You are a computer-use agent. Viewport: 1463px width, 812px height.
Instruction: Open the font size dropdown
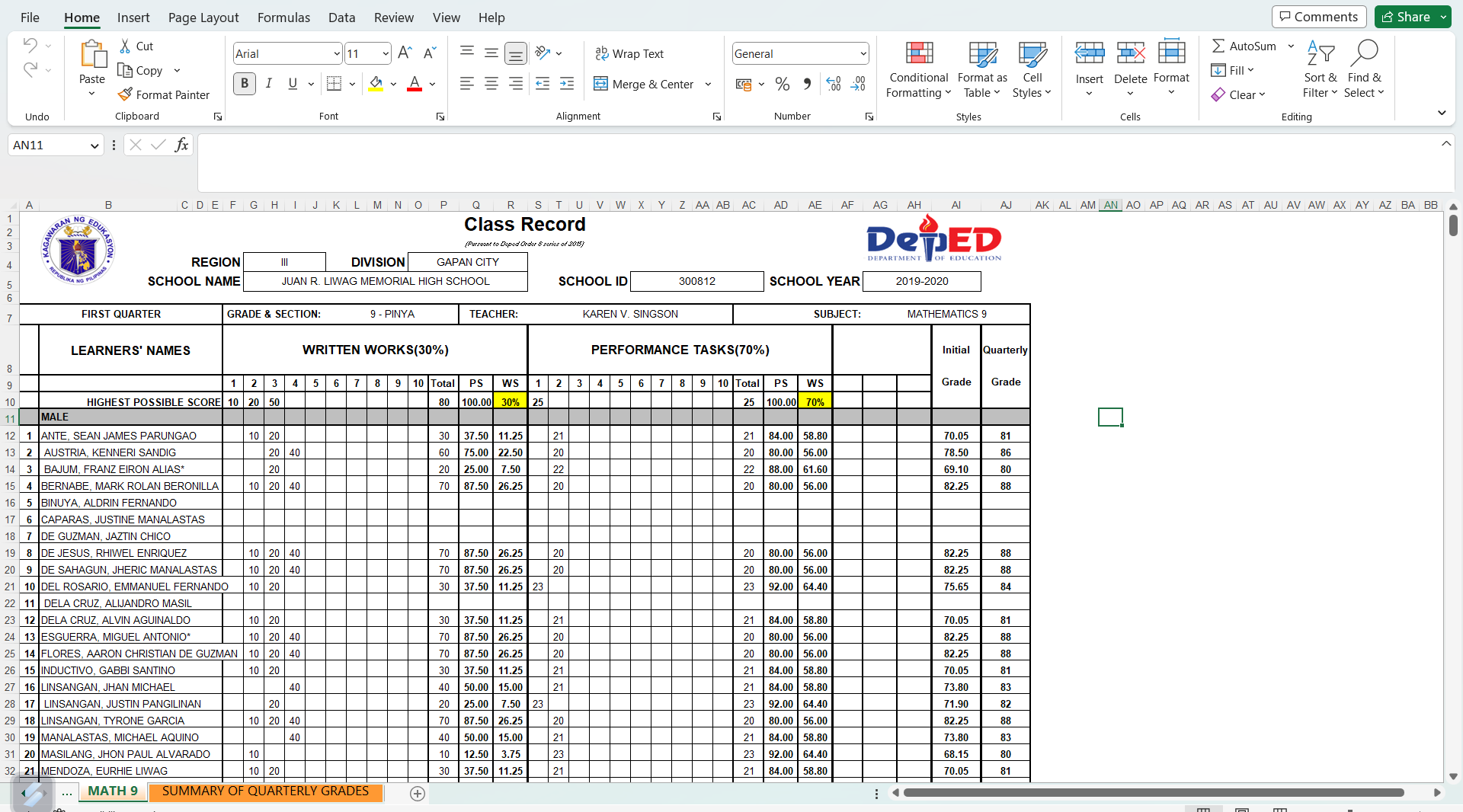(x=386, y=53)
